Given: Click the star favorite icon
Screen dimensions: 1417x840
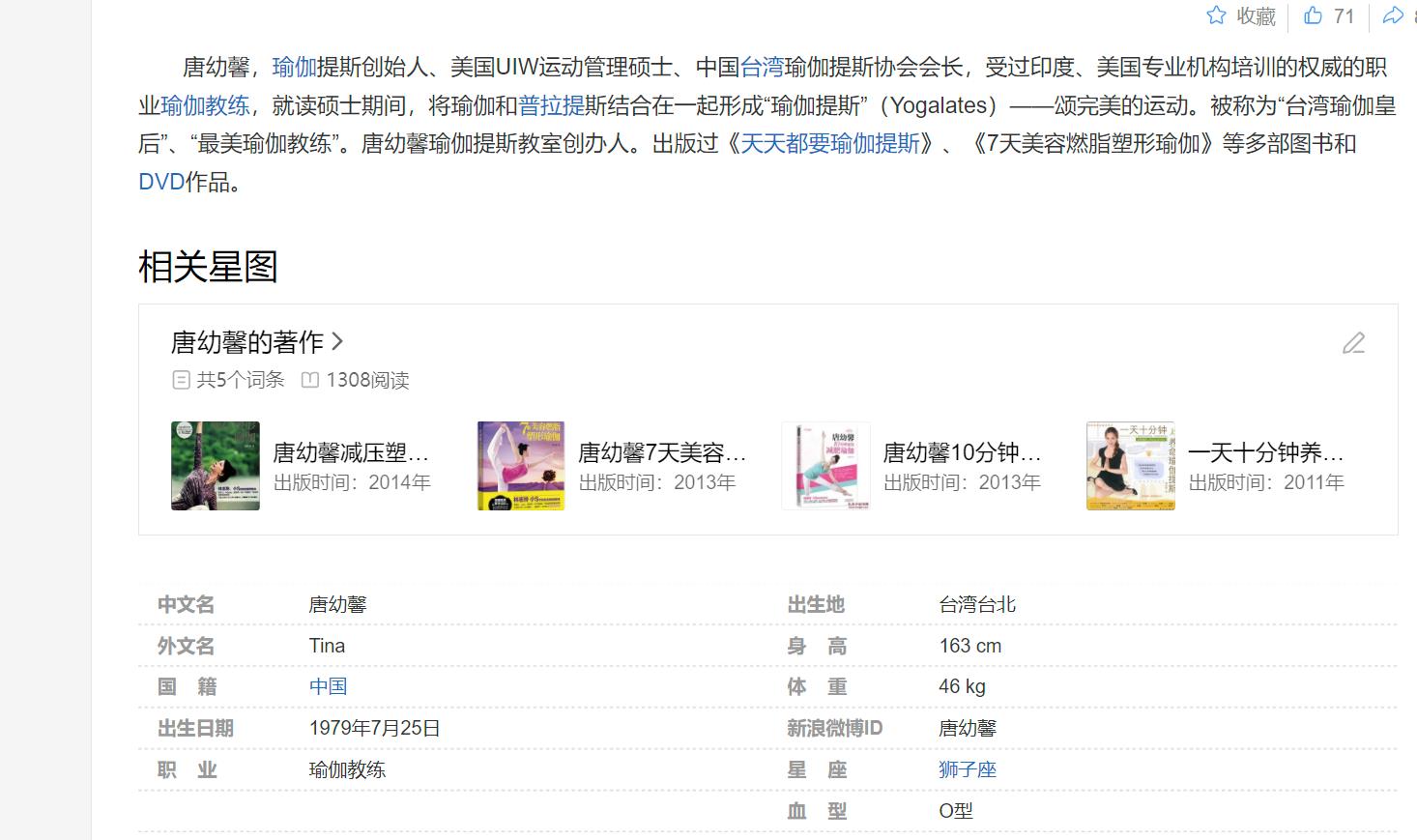Looking at the screenshot, I should click(1216, 15).
